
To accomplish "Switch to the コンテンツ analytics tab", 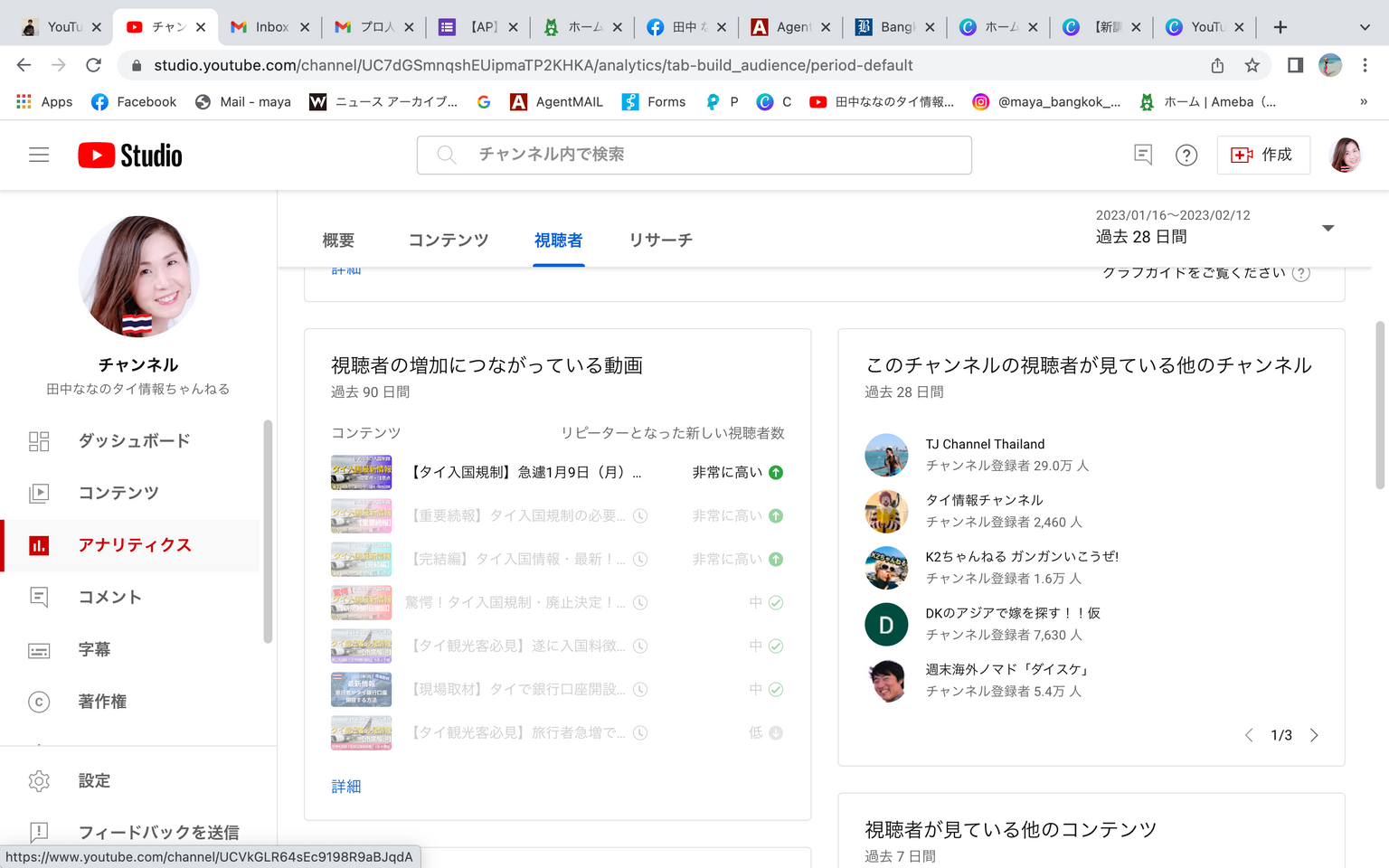I will pos(448,241).
